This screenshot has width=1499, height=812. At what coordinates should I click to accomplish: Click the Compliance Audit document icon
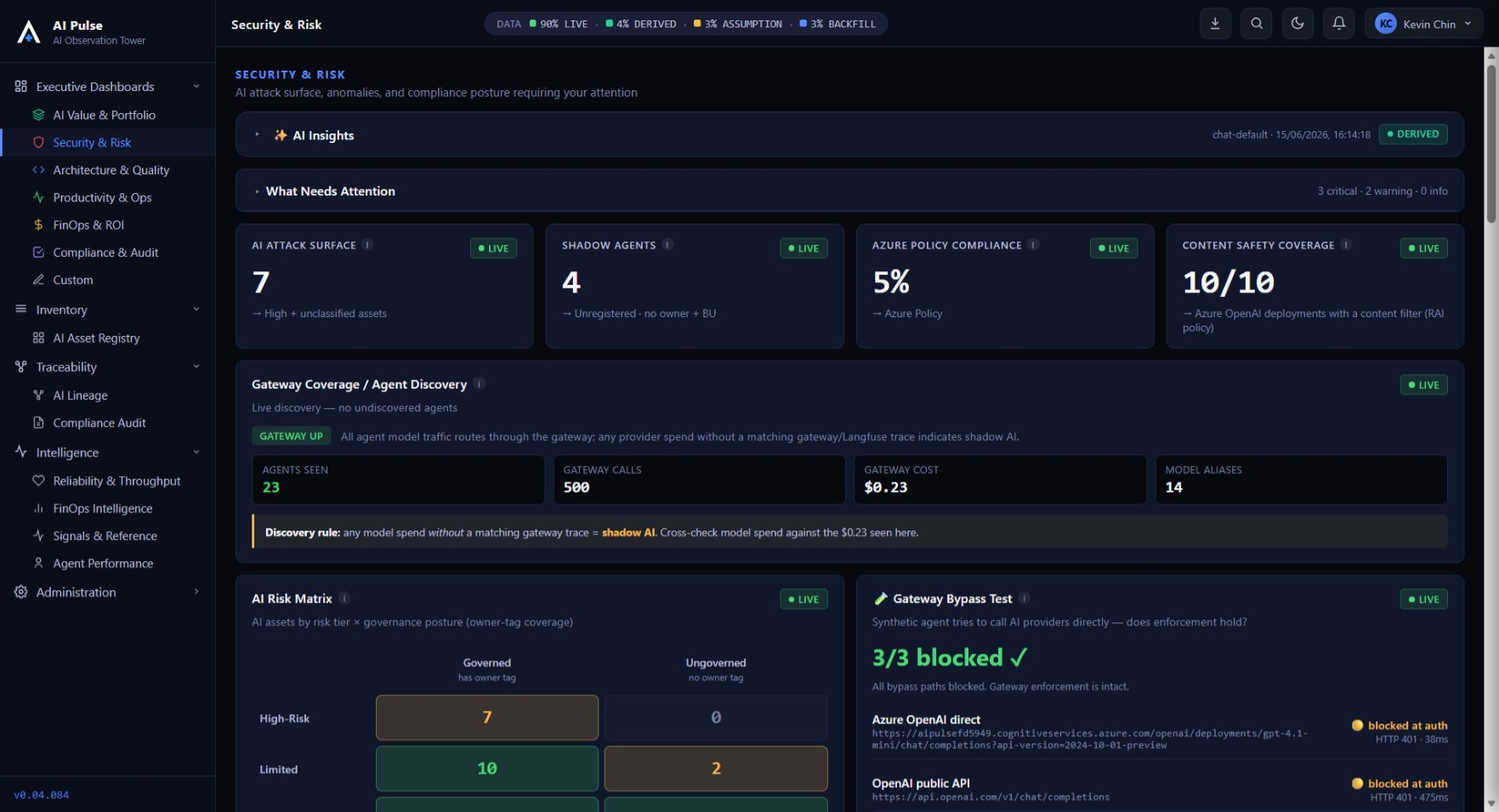point(38,423)
